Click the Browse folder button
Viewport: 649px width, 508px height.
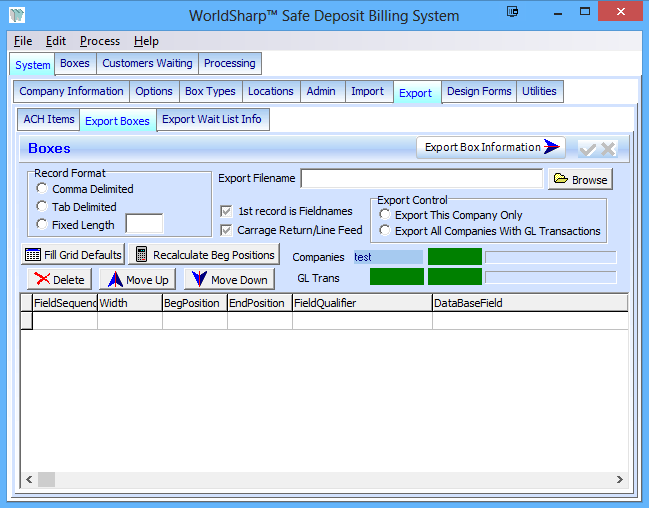(580, 179)
